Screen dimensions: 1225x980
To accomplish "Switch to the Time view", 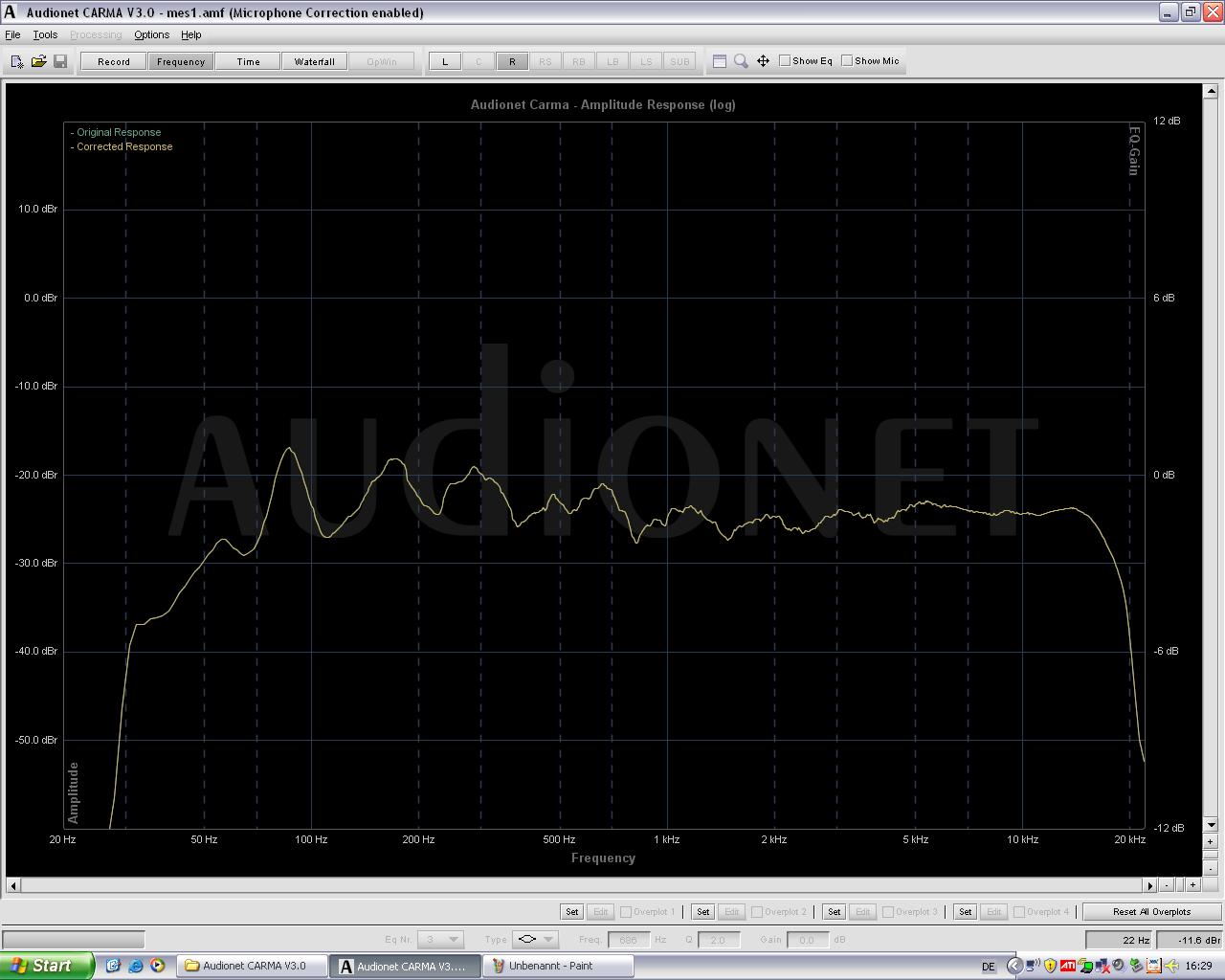I will tap(248, 61).
